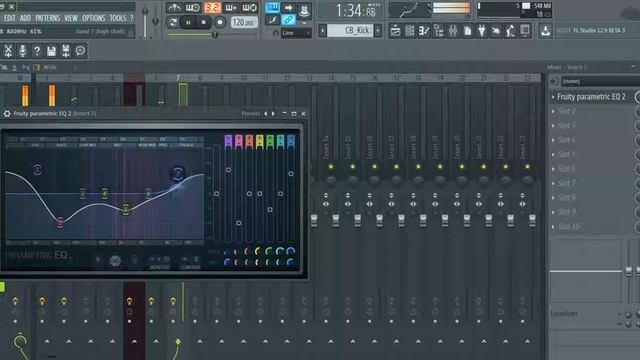This screenshot has width=640, height=360.
Task: Mute Insert 17 via its green LED
Action: (x=396, y=167)
